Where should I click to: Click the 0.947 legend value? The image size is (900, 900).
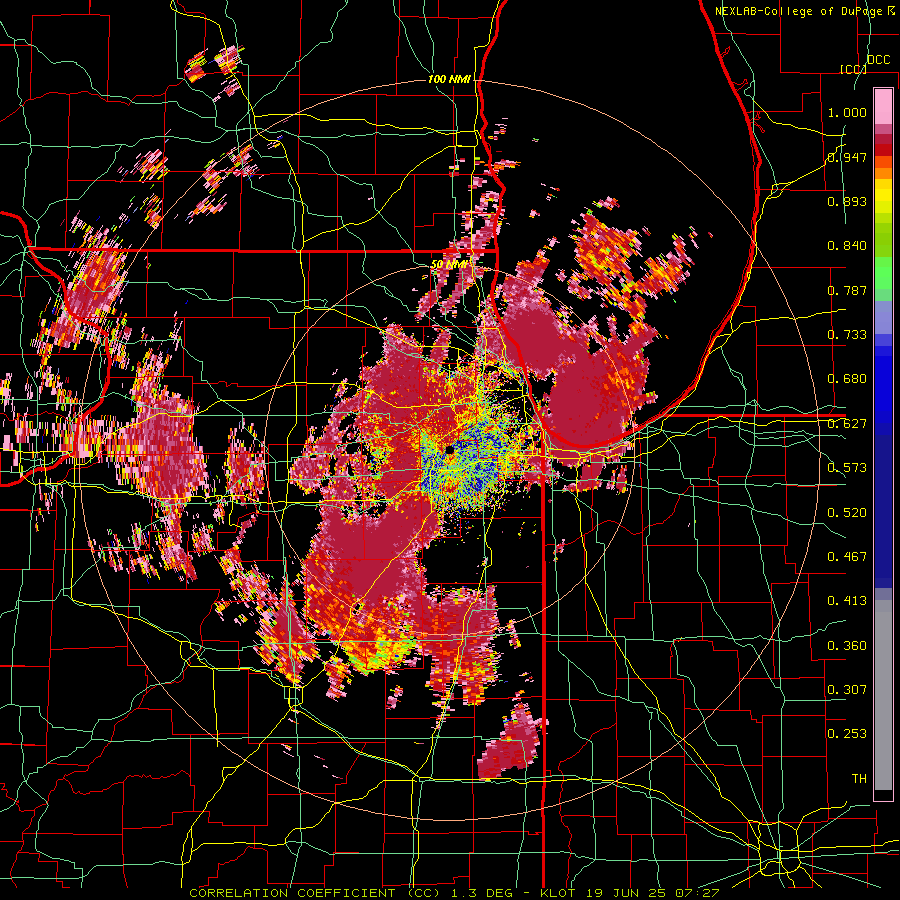pyautogui.click(x=847, y=157)
